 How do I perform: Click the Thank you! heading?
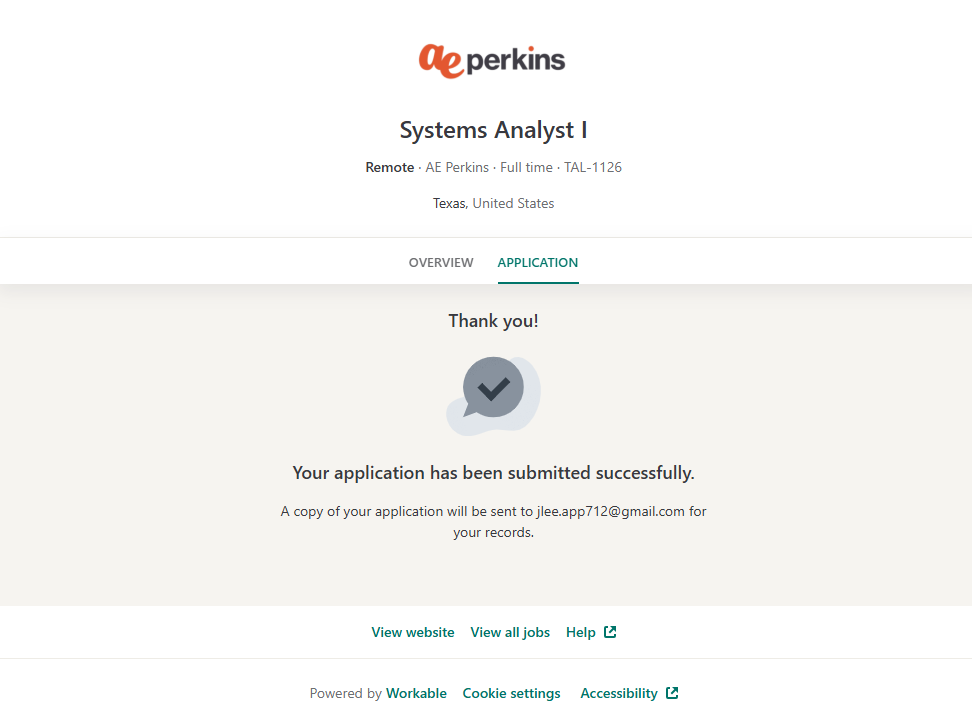pyautogui.click(x=493, y=321)
